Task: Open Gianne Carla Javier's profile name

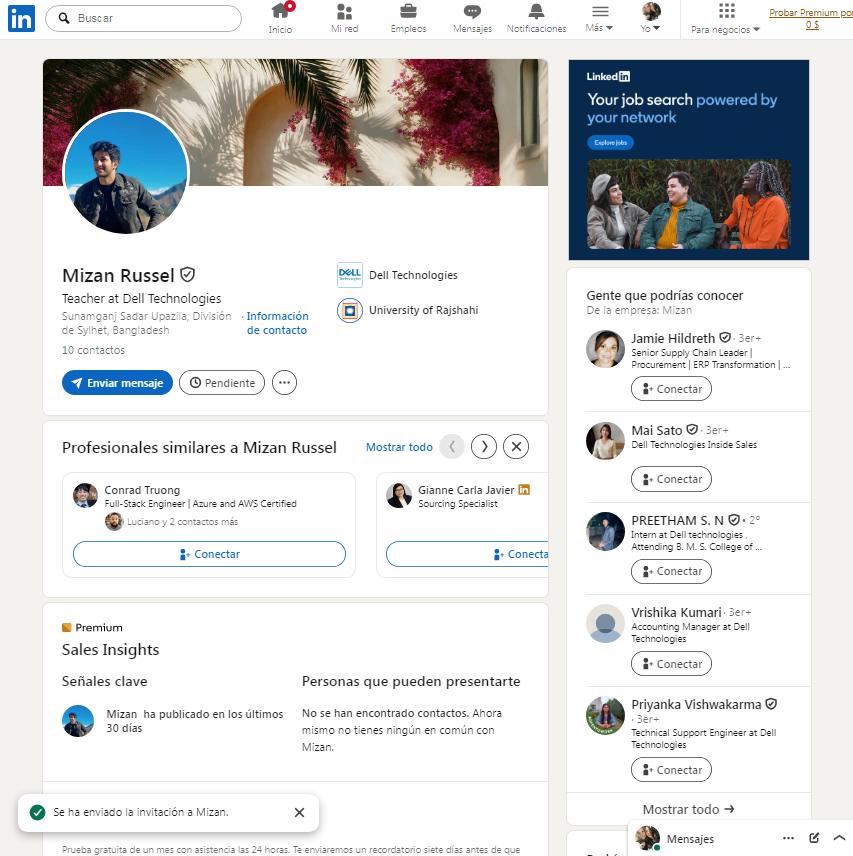Action: tap(466, 490)
